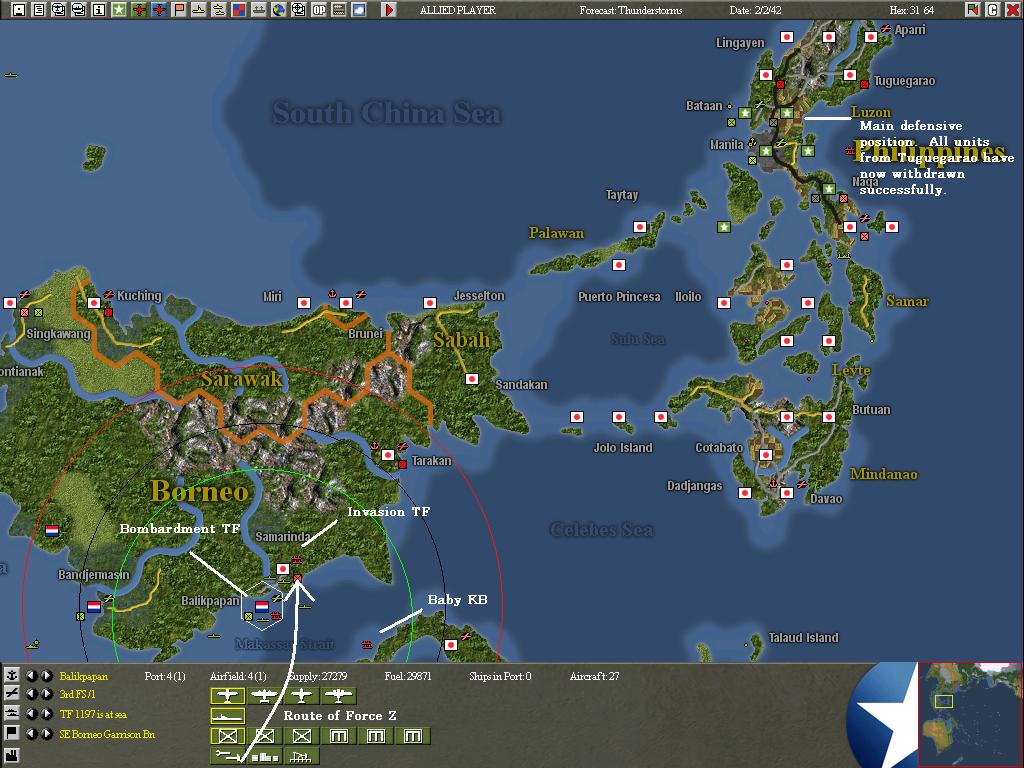Select Japanese base flag at Tarakan
Viewport: 1024px width, 768px height.
coord(388,455)
